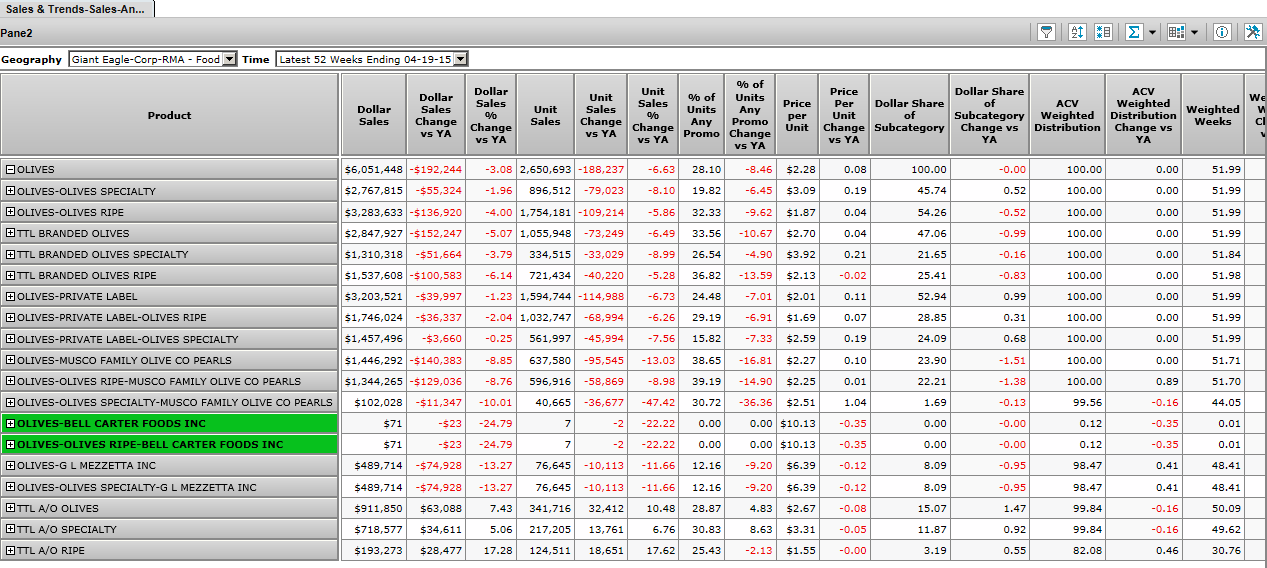Click the asterisk list icon in toolbar
This screenshot has height=568, width=1267.
[1103, 32]
